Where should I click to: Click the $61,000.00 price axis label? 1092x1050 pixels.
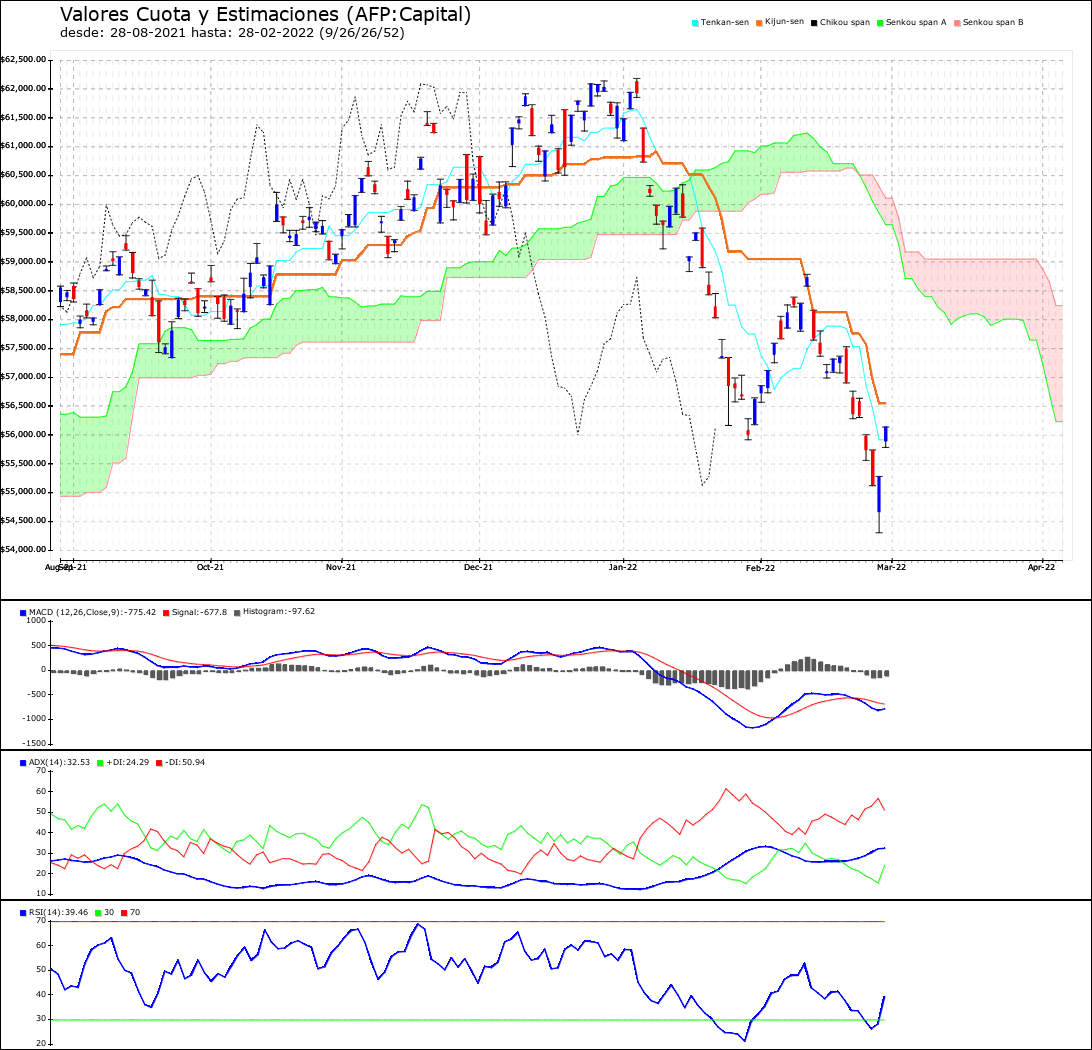coord(24,146)
